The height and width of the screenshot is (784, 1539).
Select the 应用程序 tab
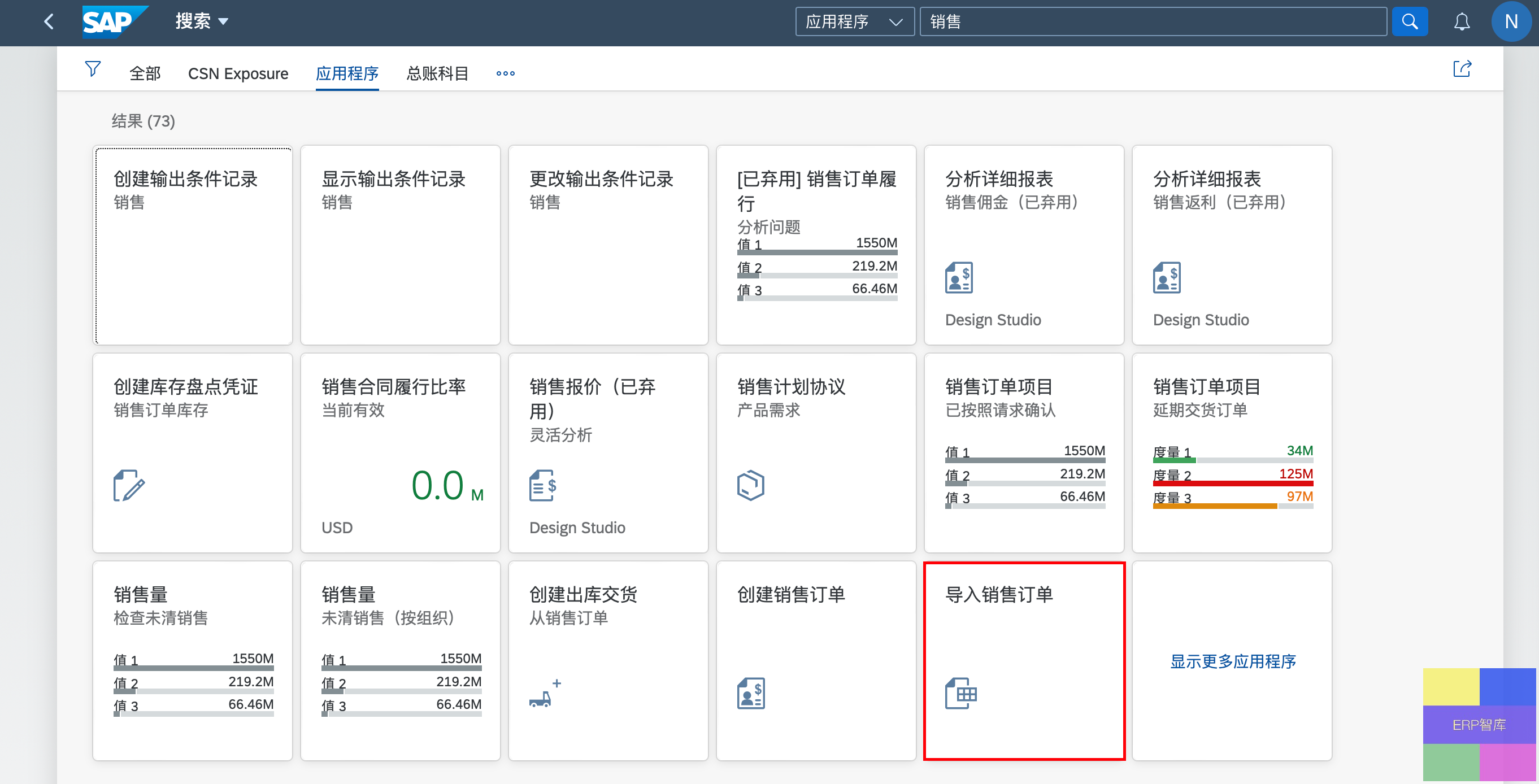click(347, 73)
